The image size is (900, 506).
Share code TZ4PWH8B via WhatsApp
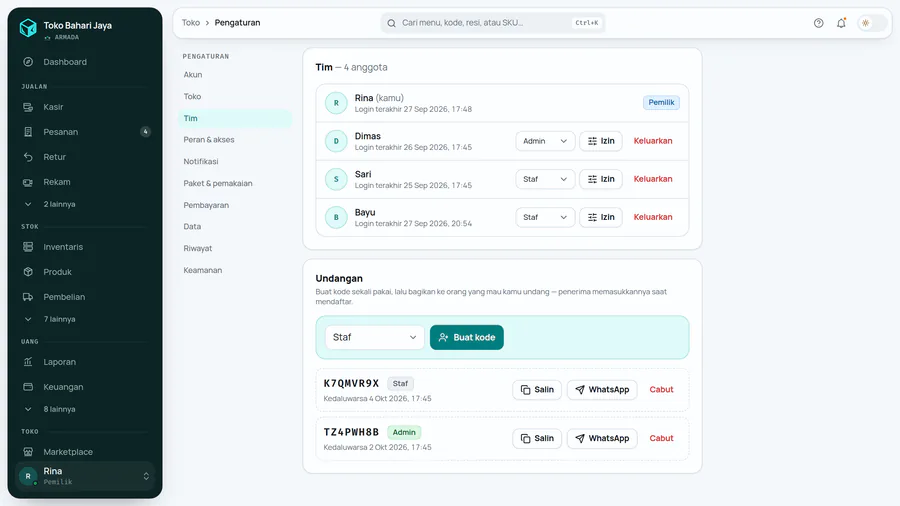602,438
